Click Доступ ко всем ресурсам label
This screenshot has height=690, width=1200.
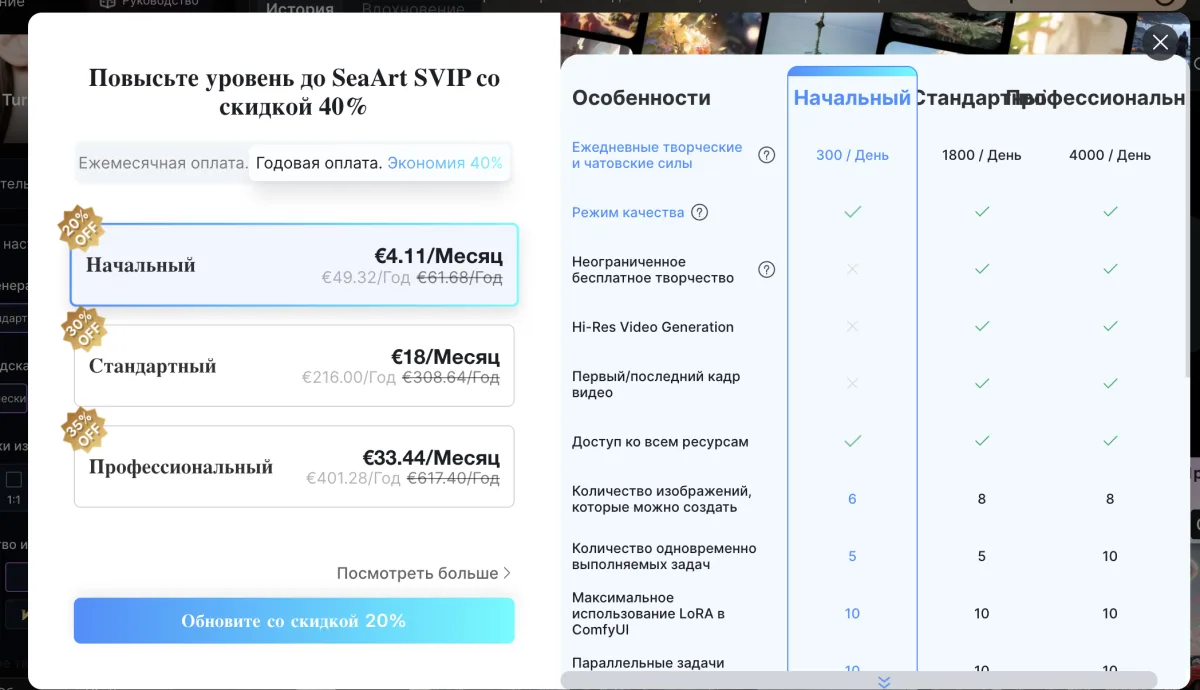660,442
